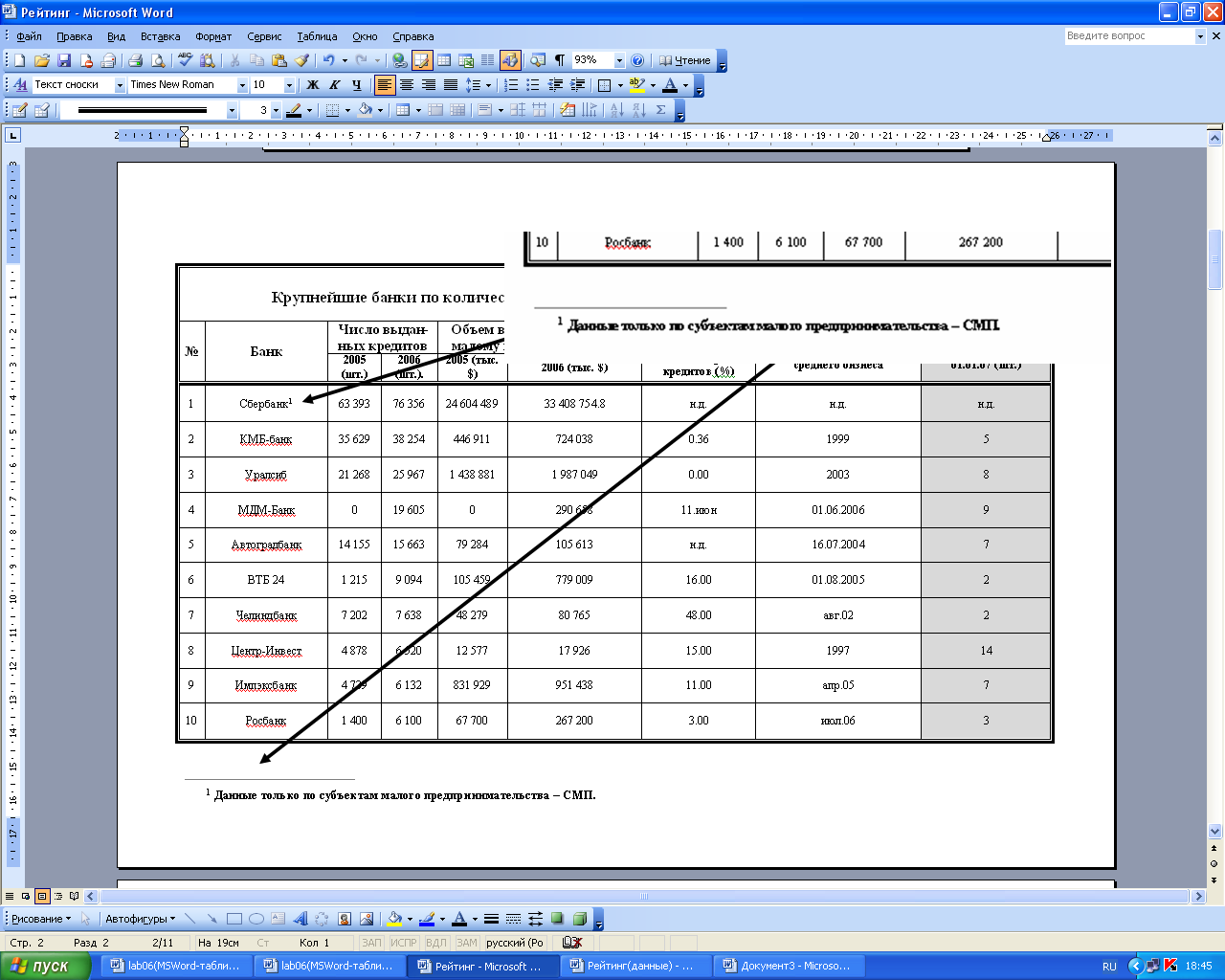Toggle Drawing toolbar button
The image size is (1225, 980).
pos(510,60)
